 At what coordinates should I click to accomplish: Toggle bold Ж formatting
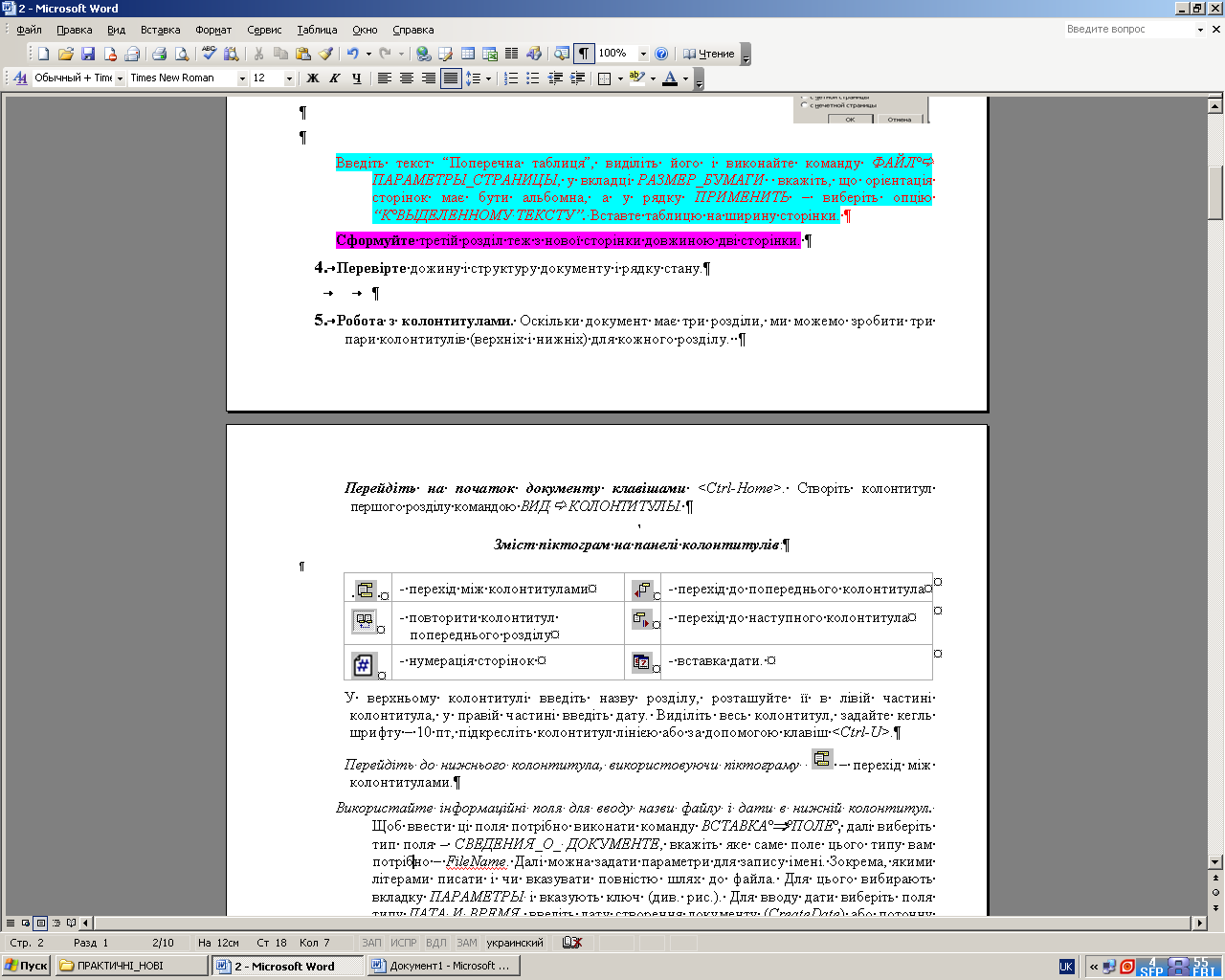pos(312,78)
